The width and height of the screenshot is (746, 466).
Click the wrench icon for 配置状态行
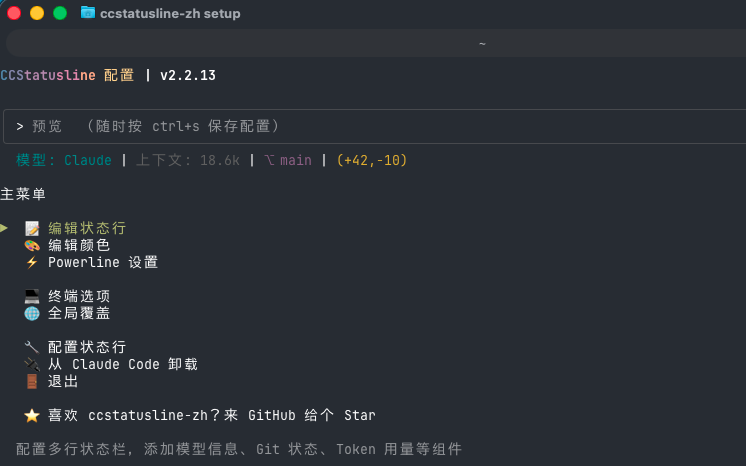click(x=32, y=347)
